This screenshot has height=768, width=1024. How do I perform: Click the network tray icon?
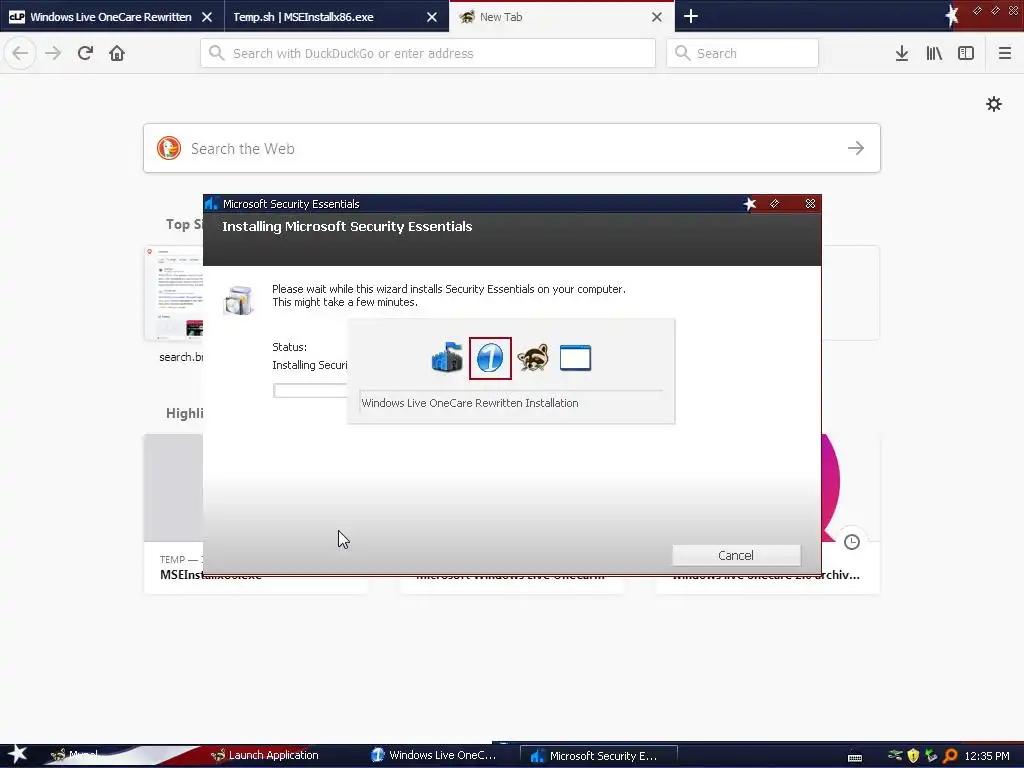895,756
